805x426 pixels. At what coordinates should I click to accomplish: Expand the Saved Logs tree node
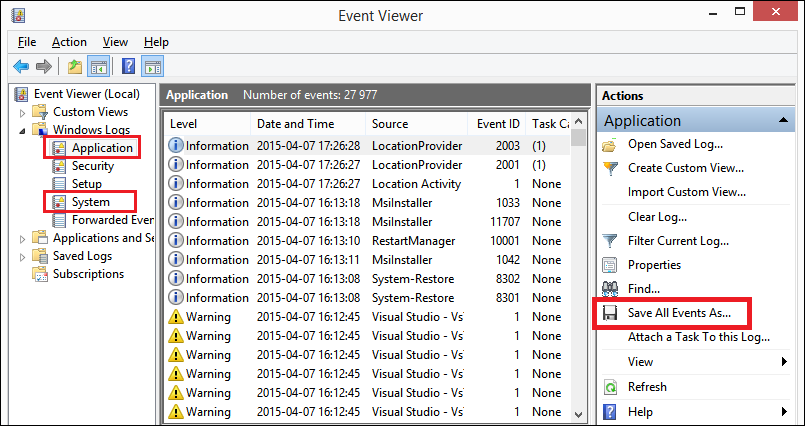[x=22, y=256]
